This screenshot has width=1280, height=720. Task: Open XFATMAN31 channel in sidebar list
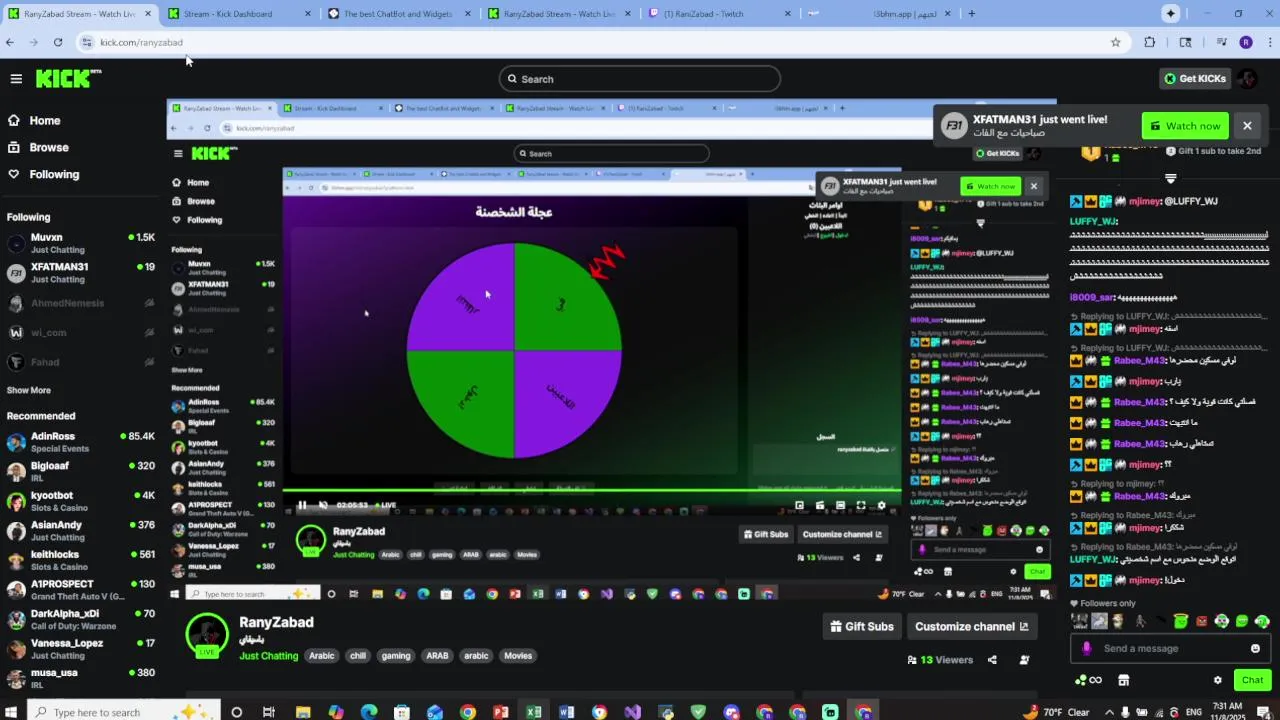[x=80, y=272]
